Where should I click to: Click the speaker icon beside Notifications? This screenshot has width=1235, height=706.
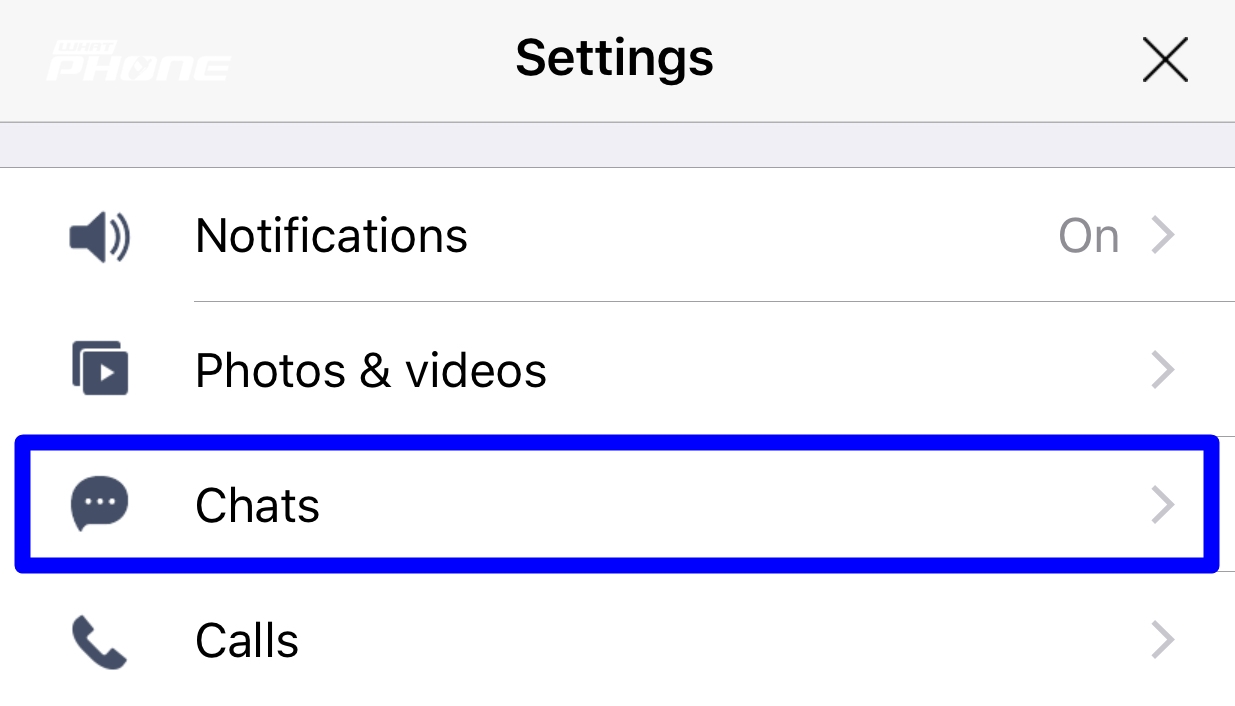[99, 238]
